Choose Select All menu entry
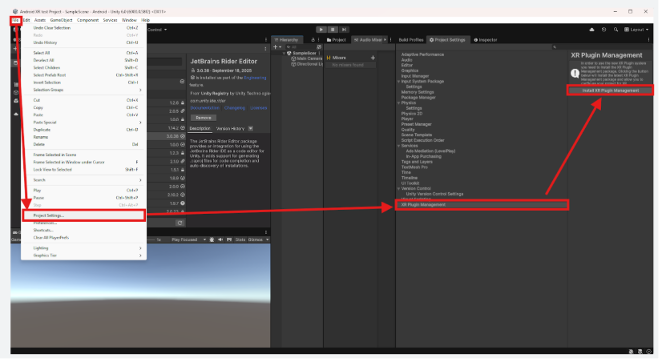This screenshot has width=660, height=360. point(84,53)
